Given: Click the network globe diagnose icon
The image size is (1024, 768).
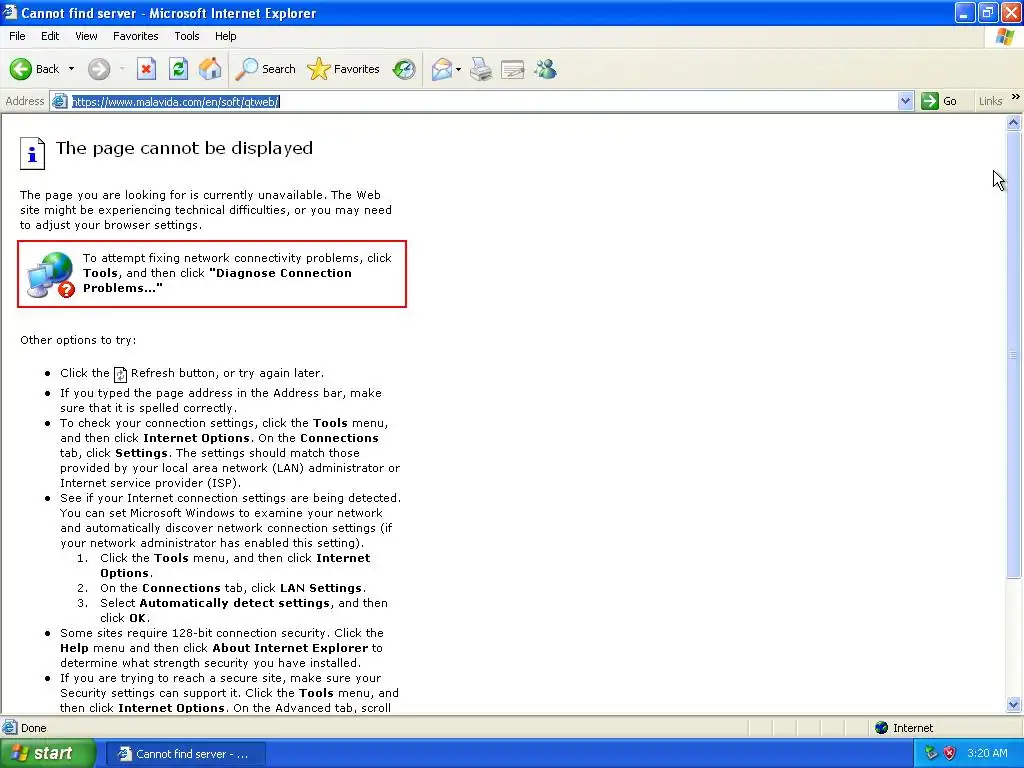Looking at the screenshot, I should pos(51,275).
